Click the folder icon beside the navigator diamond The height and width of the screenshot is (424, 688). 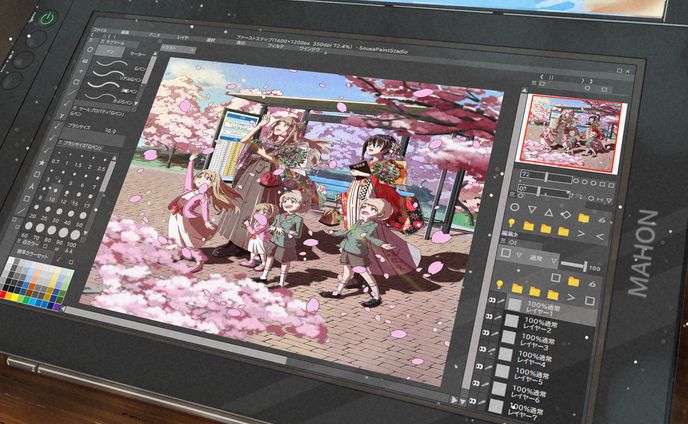pyautogui.click(x=583, y=217)
